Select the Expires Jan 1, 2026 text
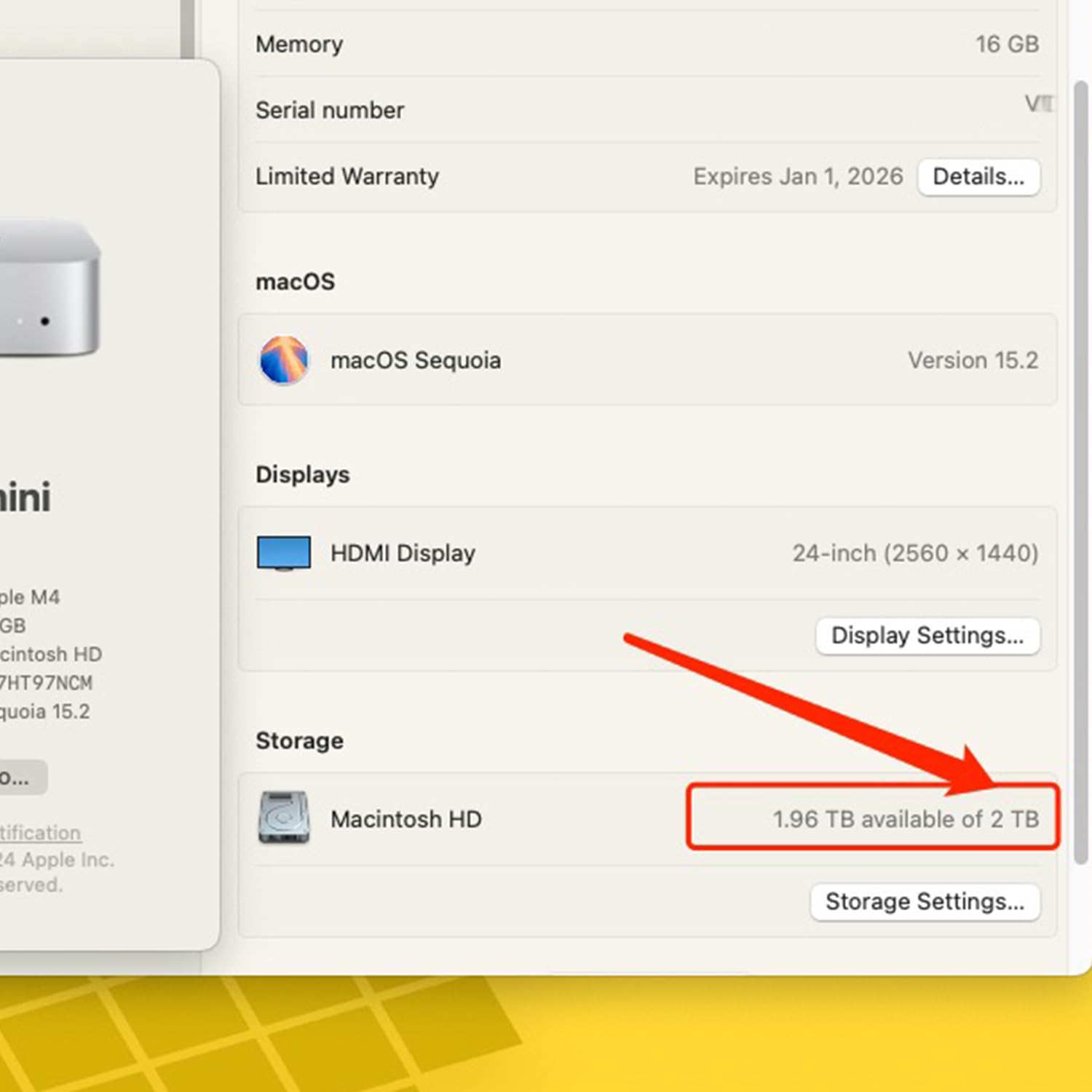This screenshot has width=1092, height=1092. [x=798, y=176]
